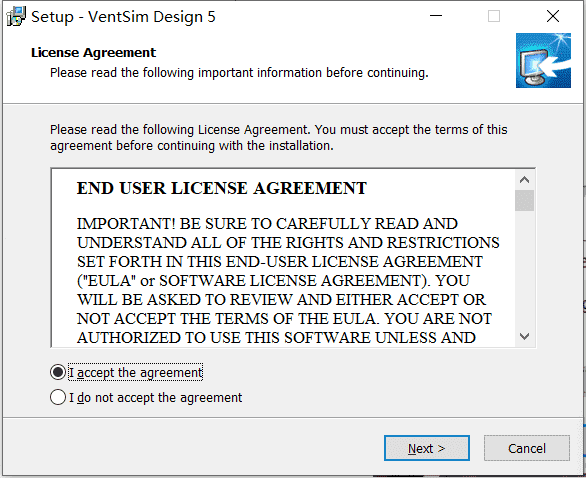Viewport: 586px width, 478px height.
Task: Click the license scrollbar thumb
Action: [524, 201]
